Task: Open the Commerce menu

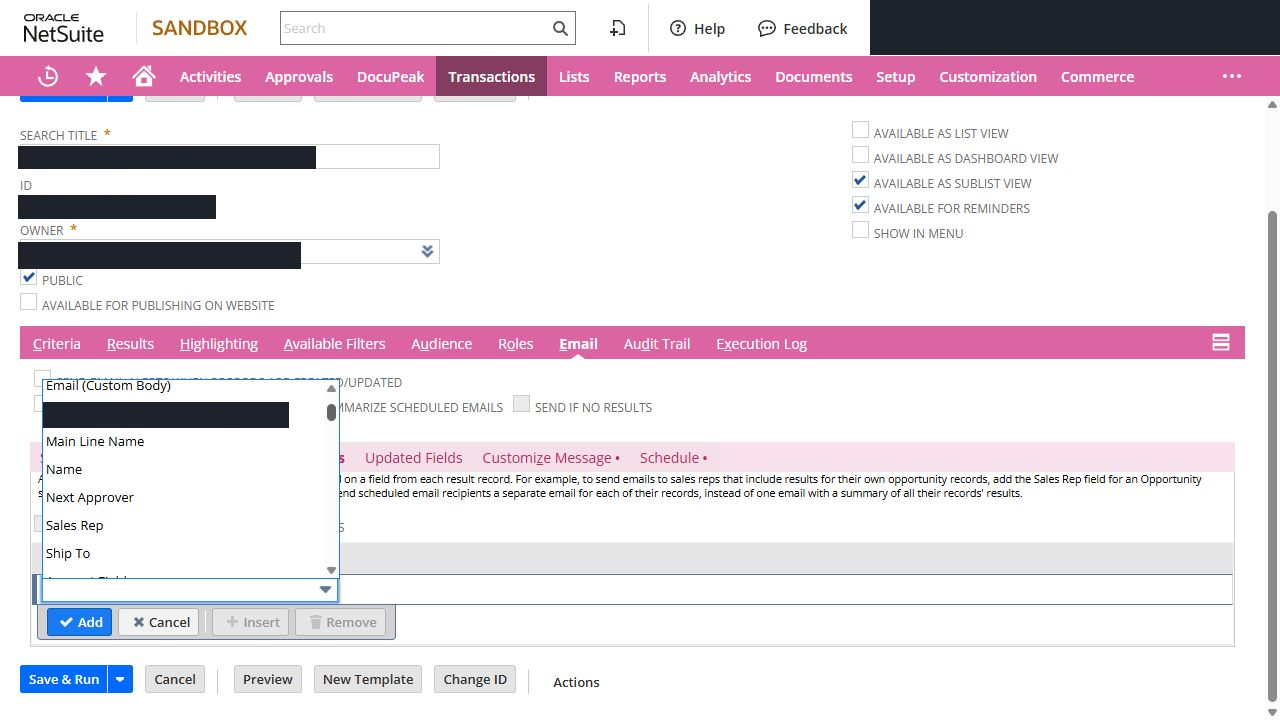Action: 1097,76
